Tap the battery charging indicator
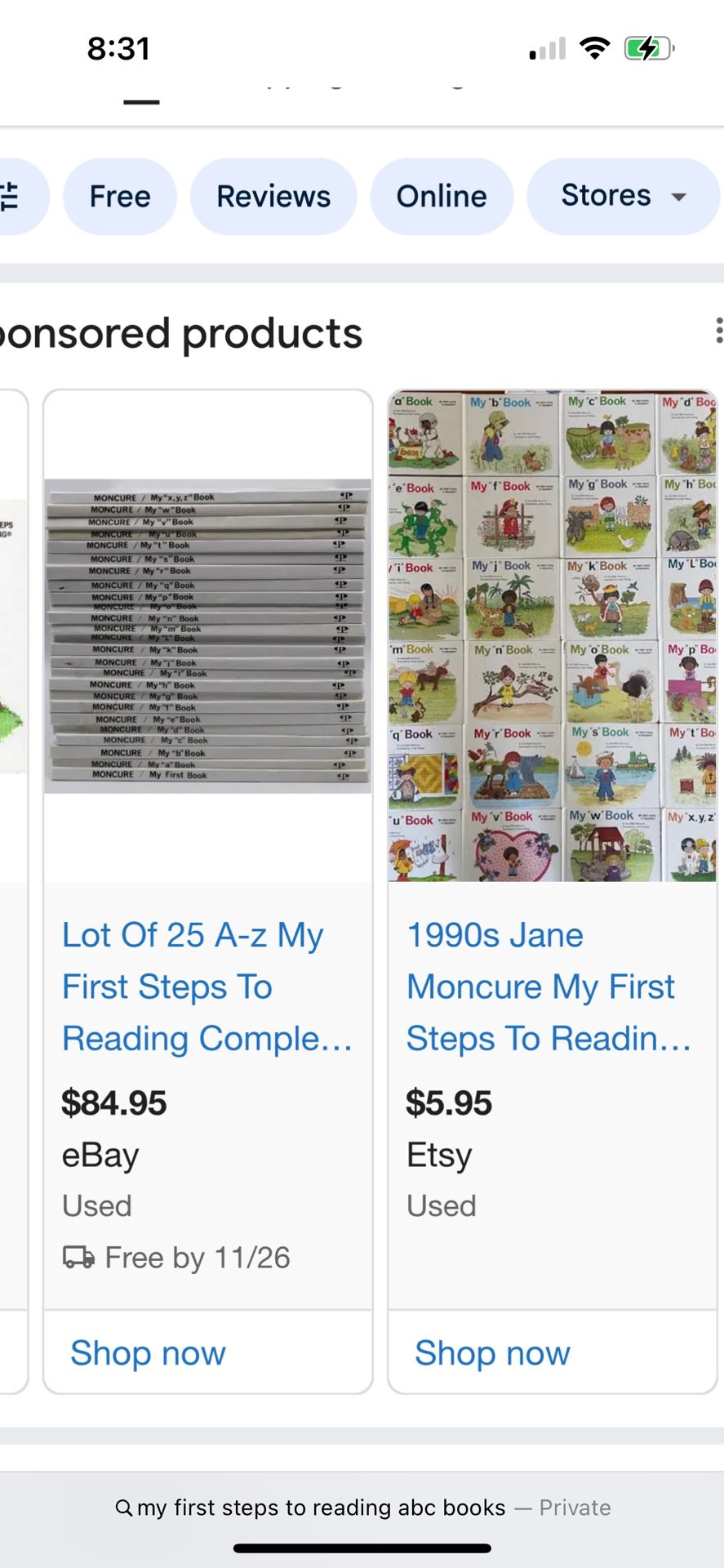The image size is (724, 1568). click(x=646, y=48)
